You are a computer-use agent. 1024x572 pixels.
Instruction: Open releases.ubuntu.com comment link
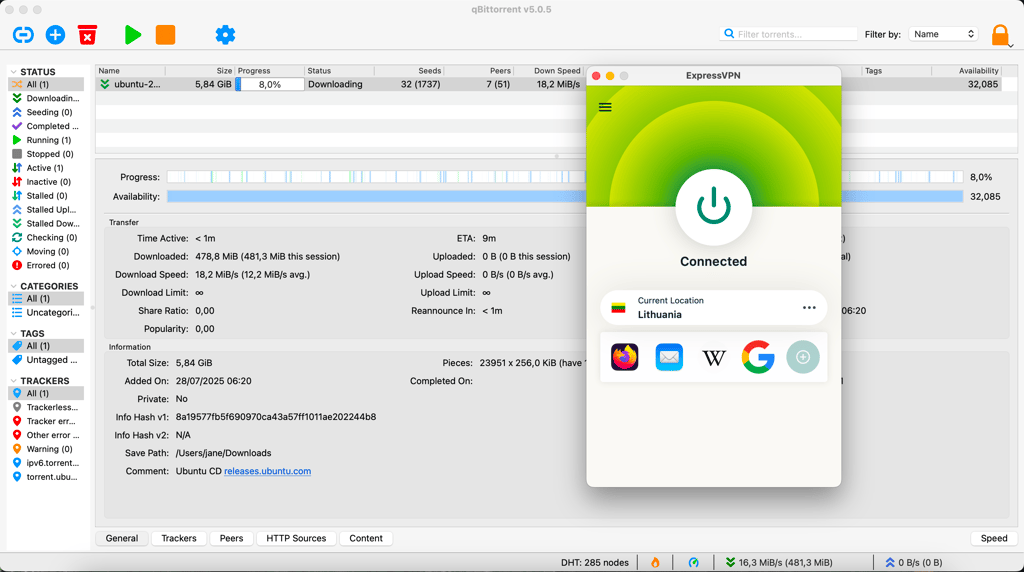[267, 471]
